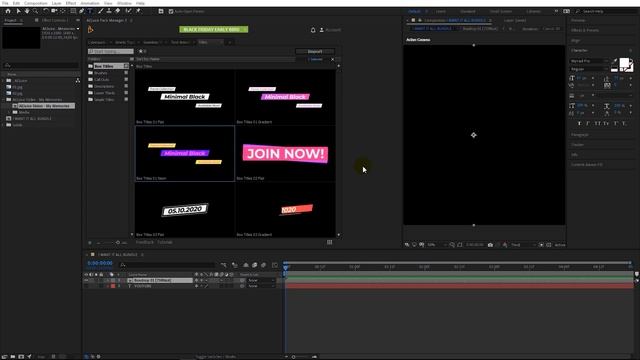Click the grid view icon under Pack Manager
This screenshot has height=360, width=640.
[329, 242]
